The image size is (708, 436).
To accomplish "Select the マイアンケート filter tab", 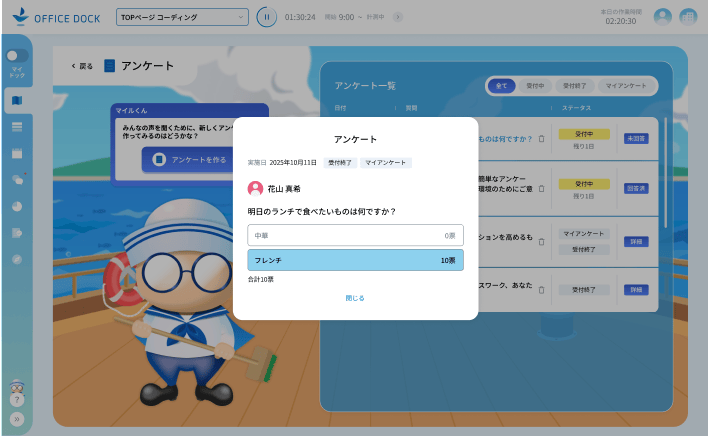I will [626, 86].
